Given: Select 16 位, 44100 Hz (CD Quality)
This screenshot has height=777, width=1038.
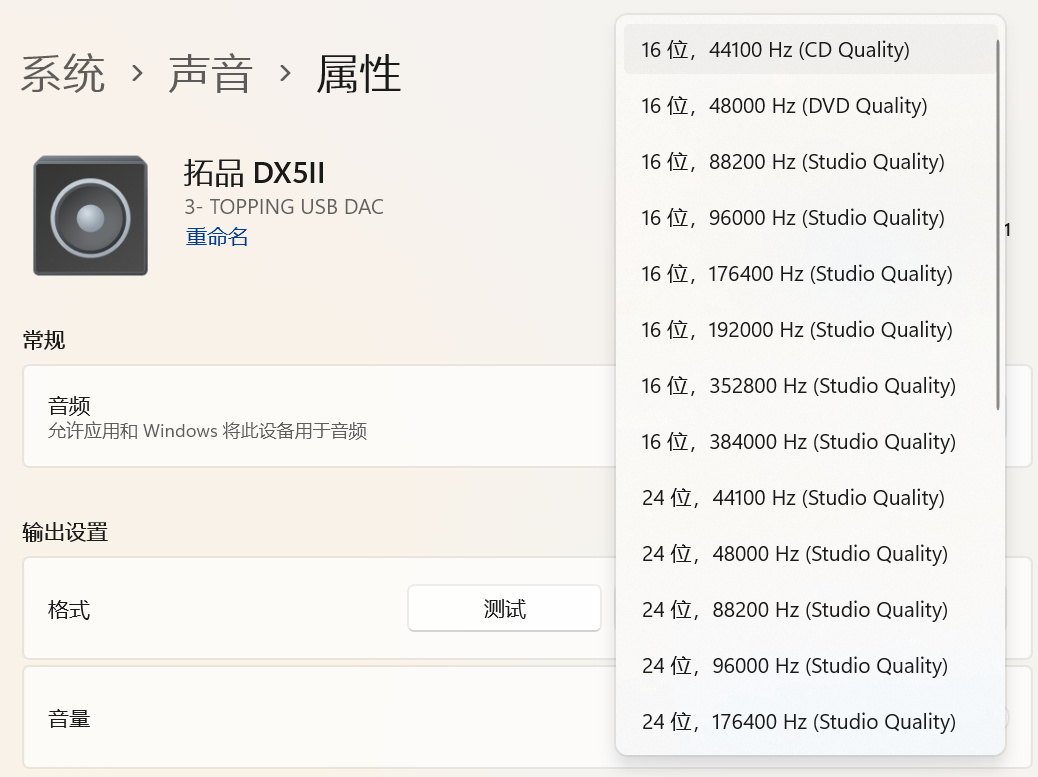Looking at the screenshot, I should coord(810,50).
